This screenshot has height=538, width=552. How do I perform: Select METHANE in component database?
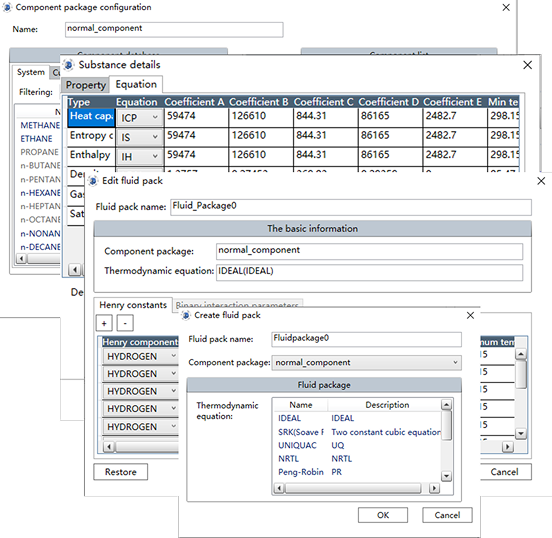[x=40, y=125]
